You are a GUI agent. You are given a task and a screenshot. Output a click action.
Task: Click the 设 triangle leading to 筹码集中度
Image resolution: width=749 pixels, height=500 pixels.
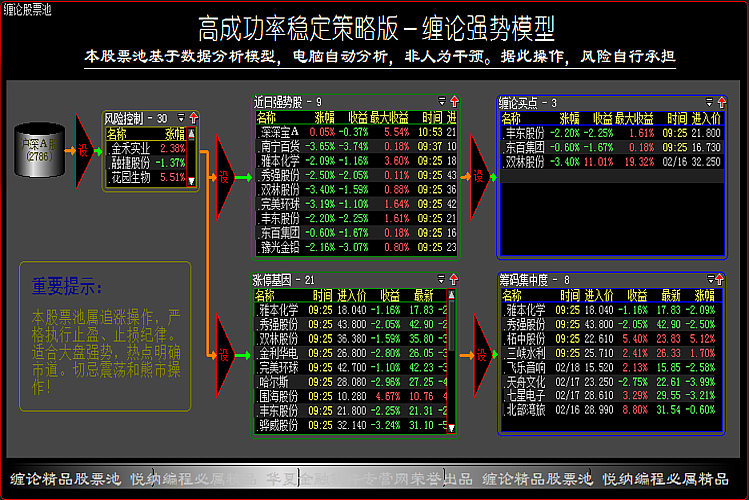pyautogui.click(x=478, y=355)
